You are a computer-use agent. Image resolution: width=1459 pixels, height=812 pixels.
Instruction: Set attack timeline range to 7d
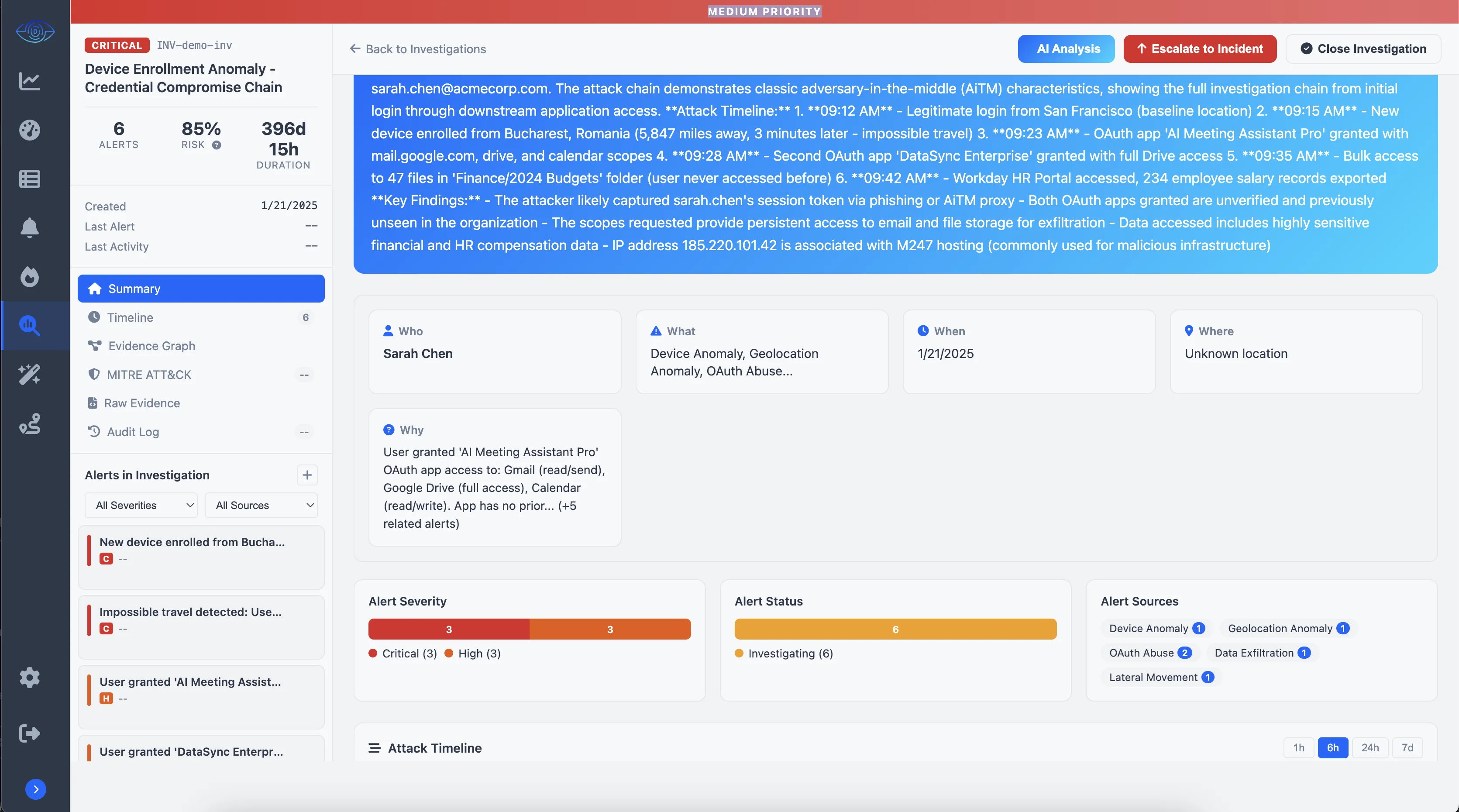click(x=1407, y=747)
